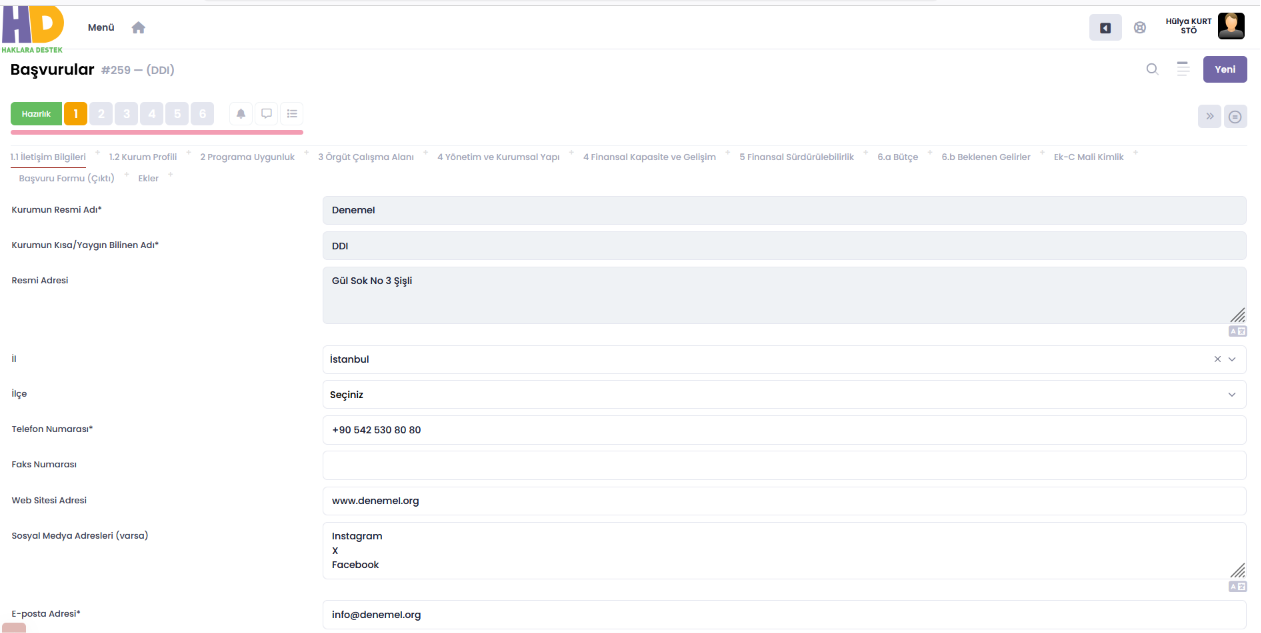Image resolution: width=1261 pixels, height=633 pixels.
Task: Open the İlçe dropdown showing Seçiniz
Action: [x=784, y=395]
